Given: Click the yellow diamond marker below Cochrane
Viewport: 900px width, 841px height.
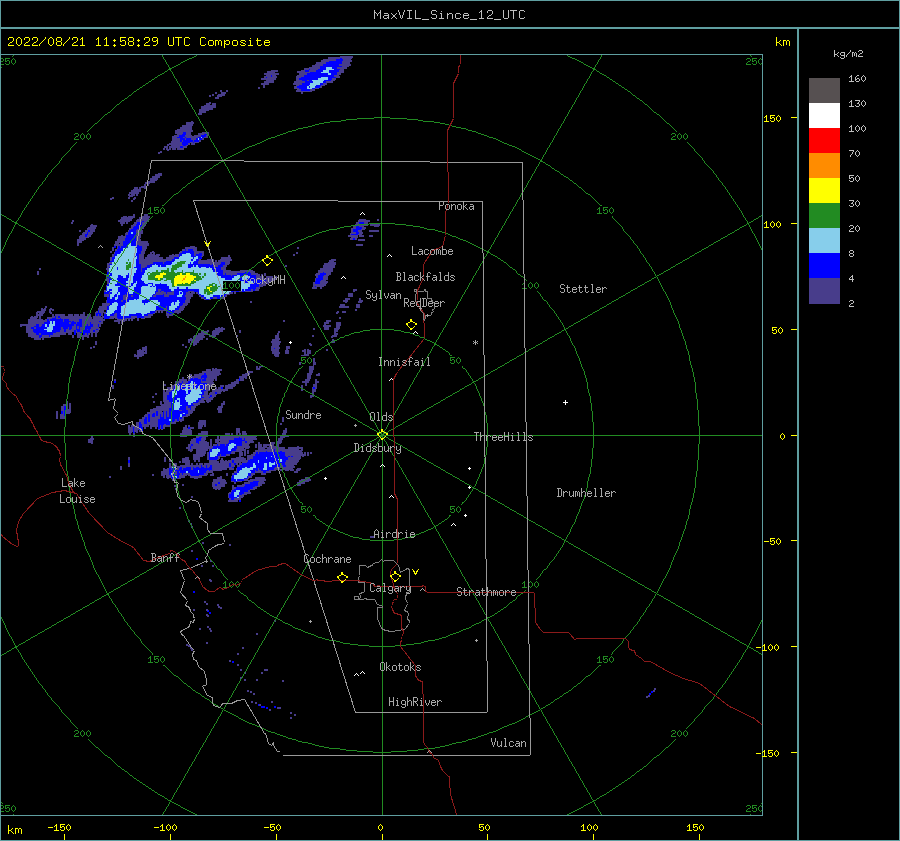Looking at the screenshot, I should 342,578.
